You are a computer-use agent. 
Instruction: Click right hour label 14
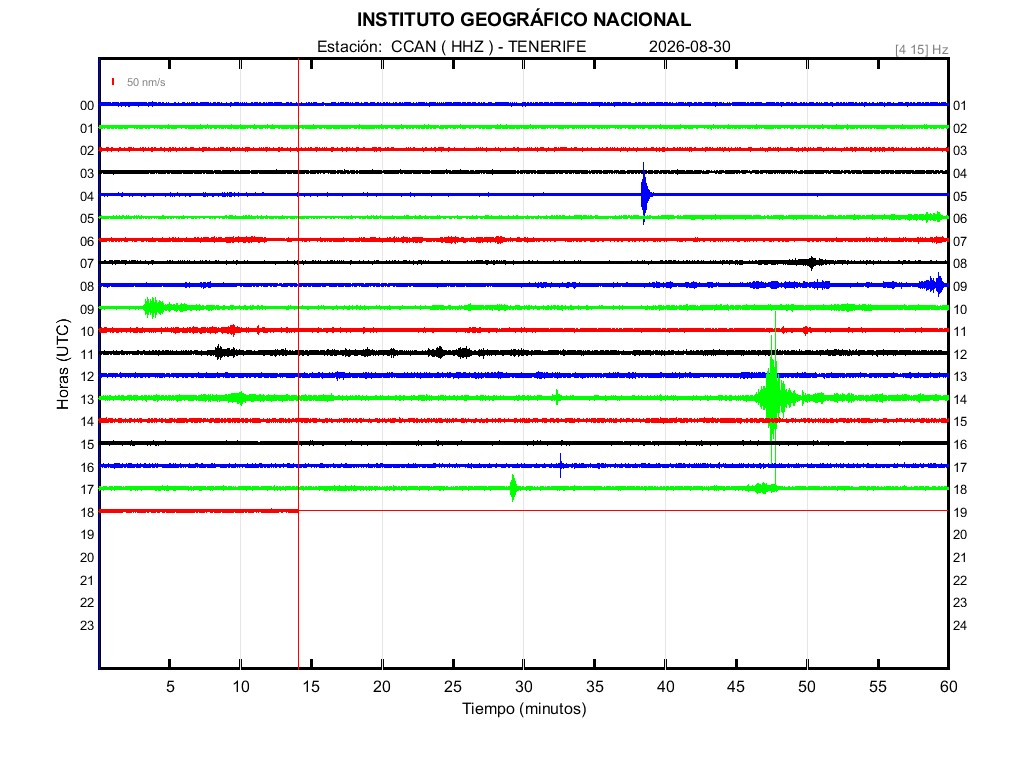click(960, 400)
